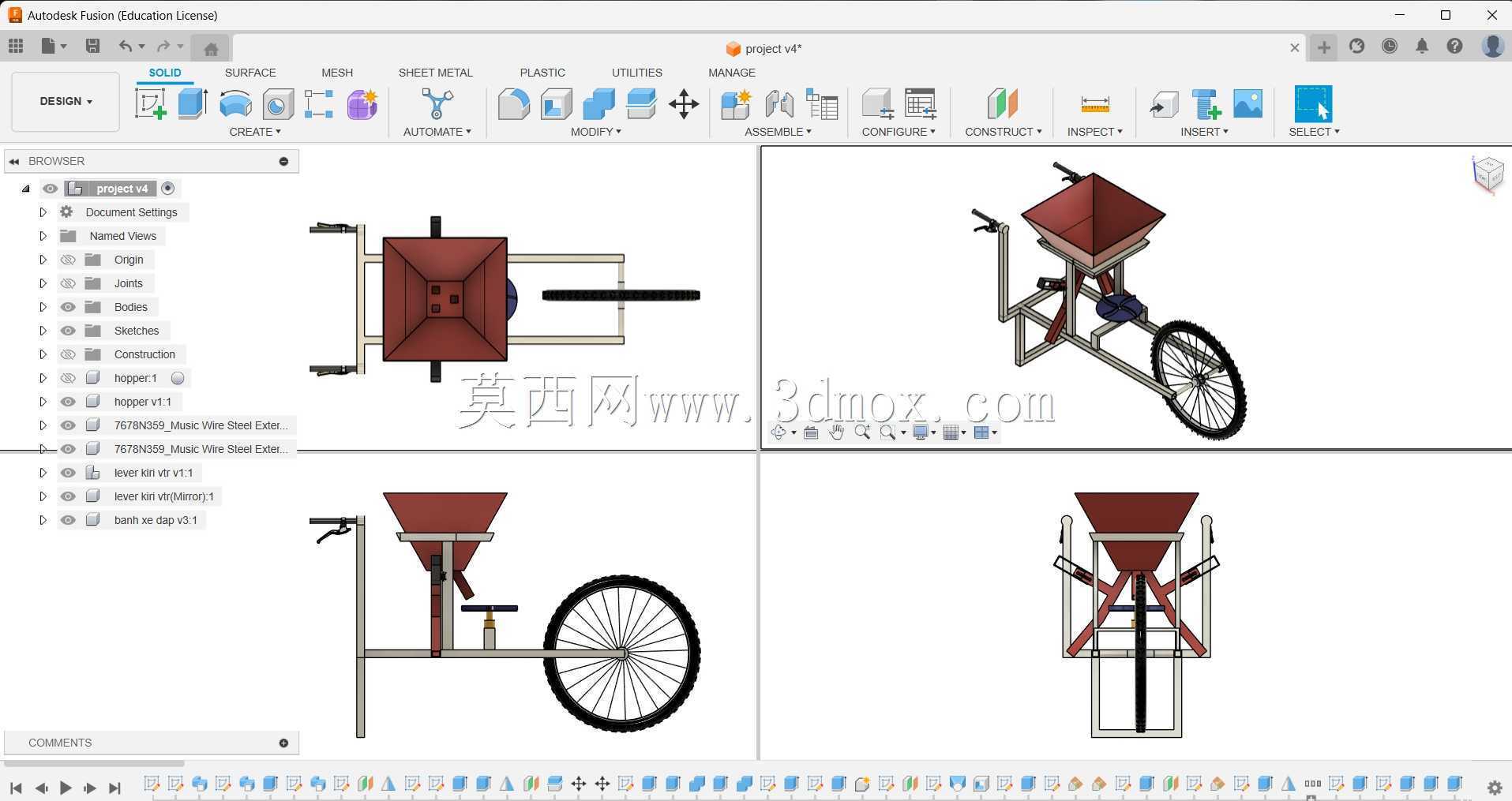
Task: Collapse the BROWSER panel
Action: click(x=14, y=161)
